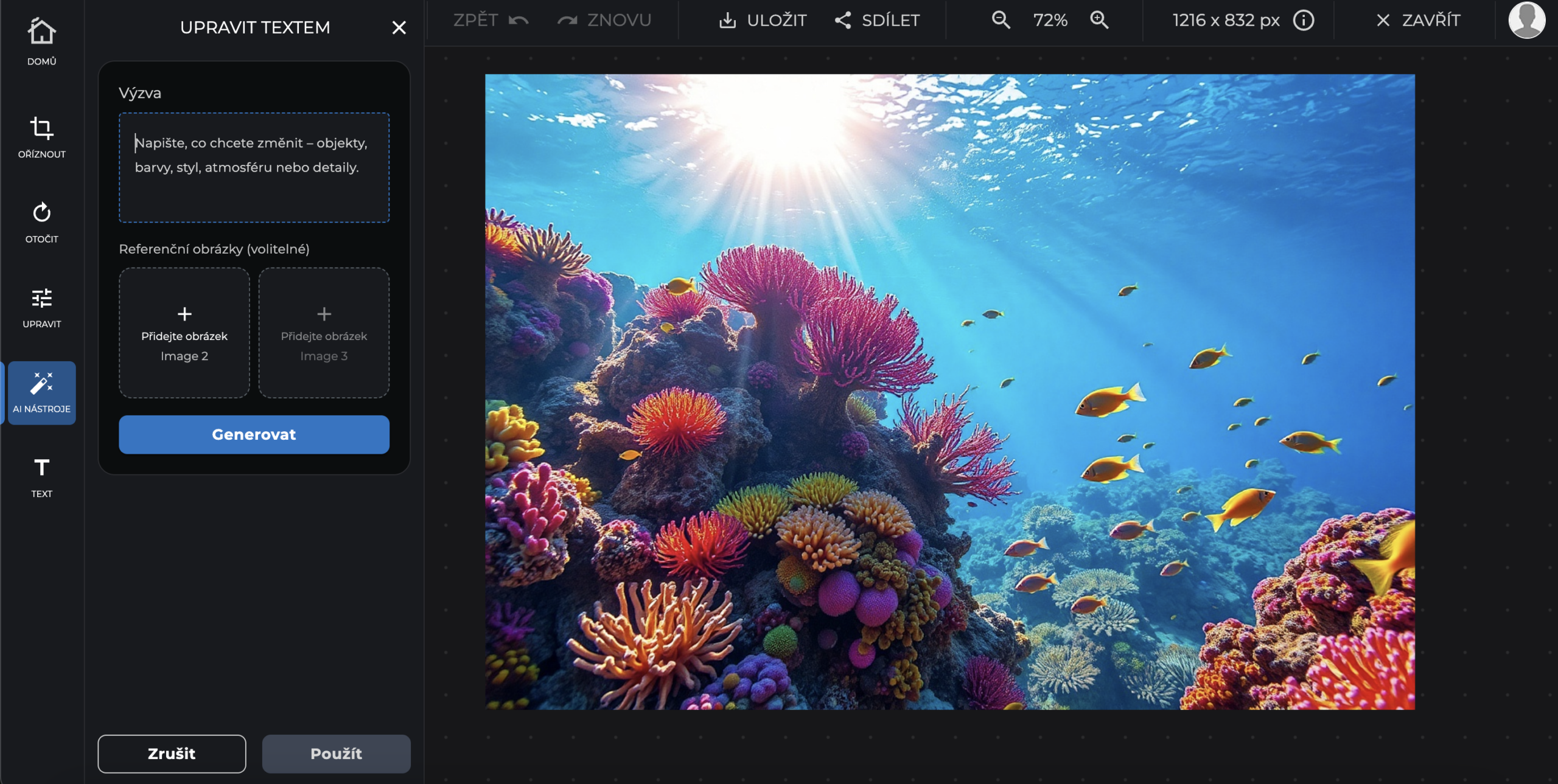Screen dimensions: 1558x784
Task: Redo with the Znovu button
Action: pos(604,20)
